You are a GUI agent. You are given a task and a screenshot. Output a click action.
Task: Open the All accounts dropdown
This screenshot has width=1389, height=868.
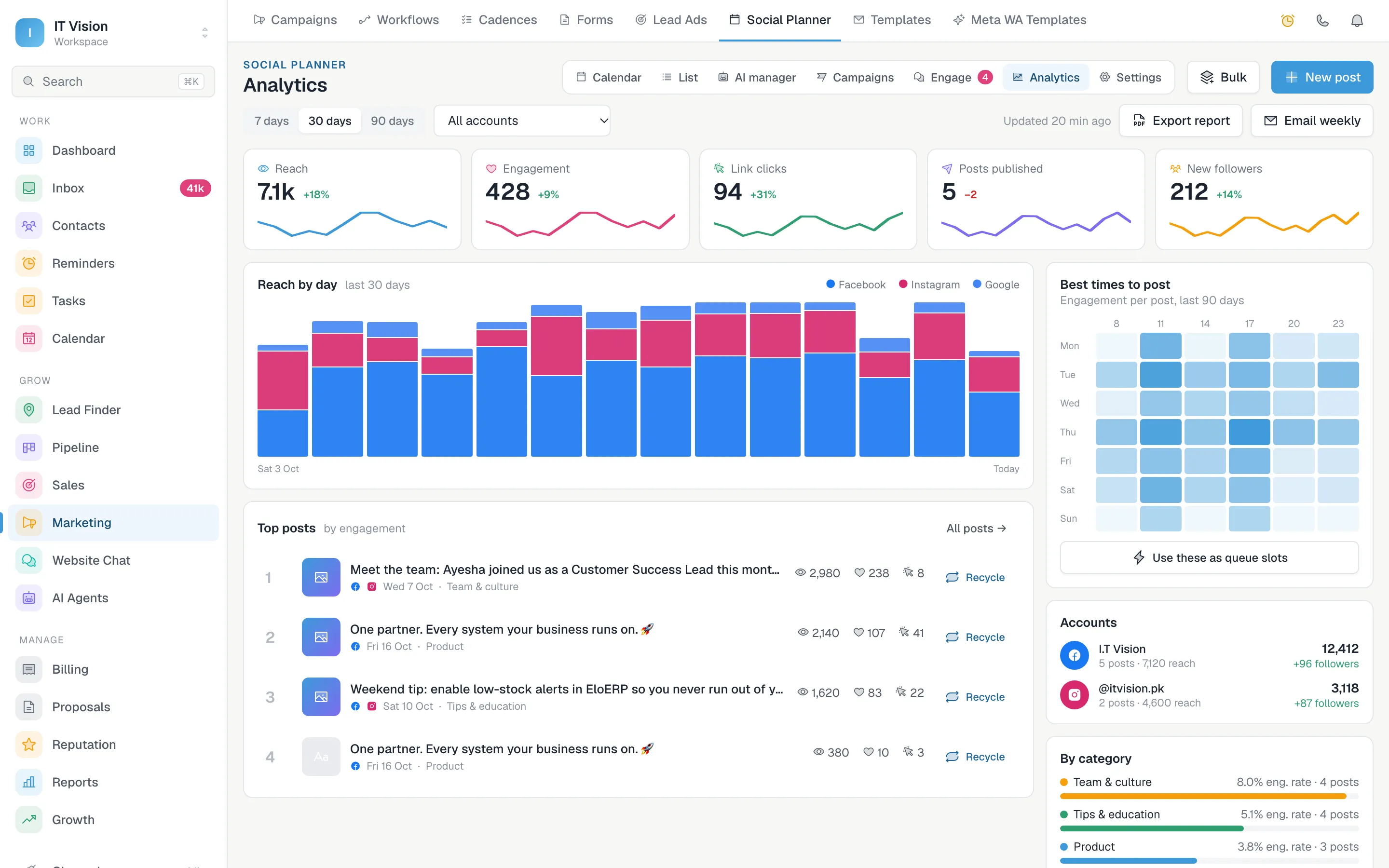(x=522, y=121)
